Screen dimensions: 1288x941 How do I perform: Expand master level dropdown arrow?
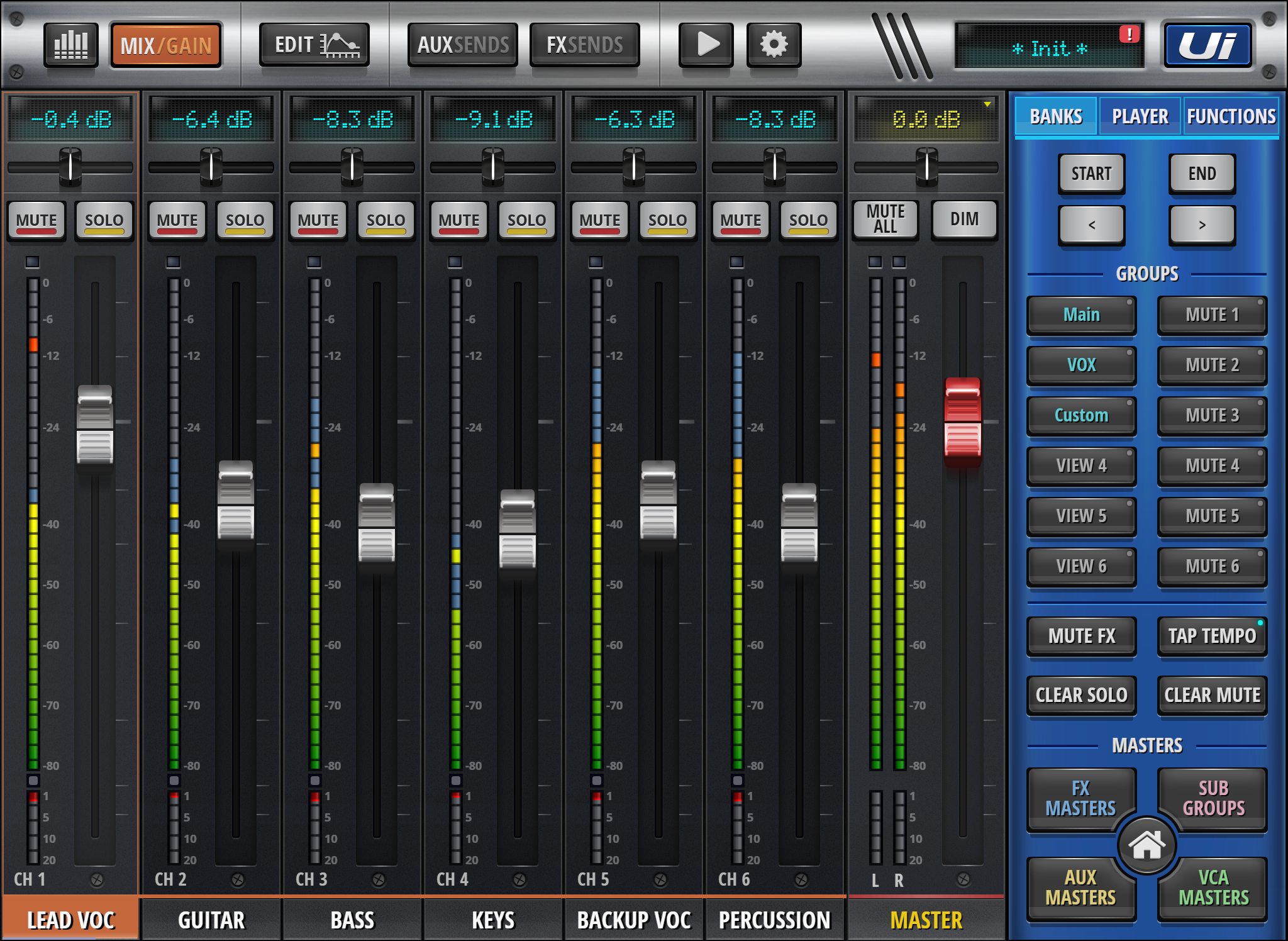(x=987, y=104)
